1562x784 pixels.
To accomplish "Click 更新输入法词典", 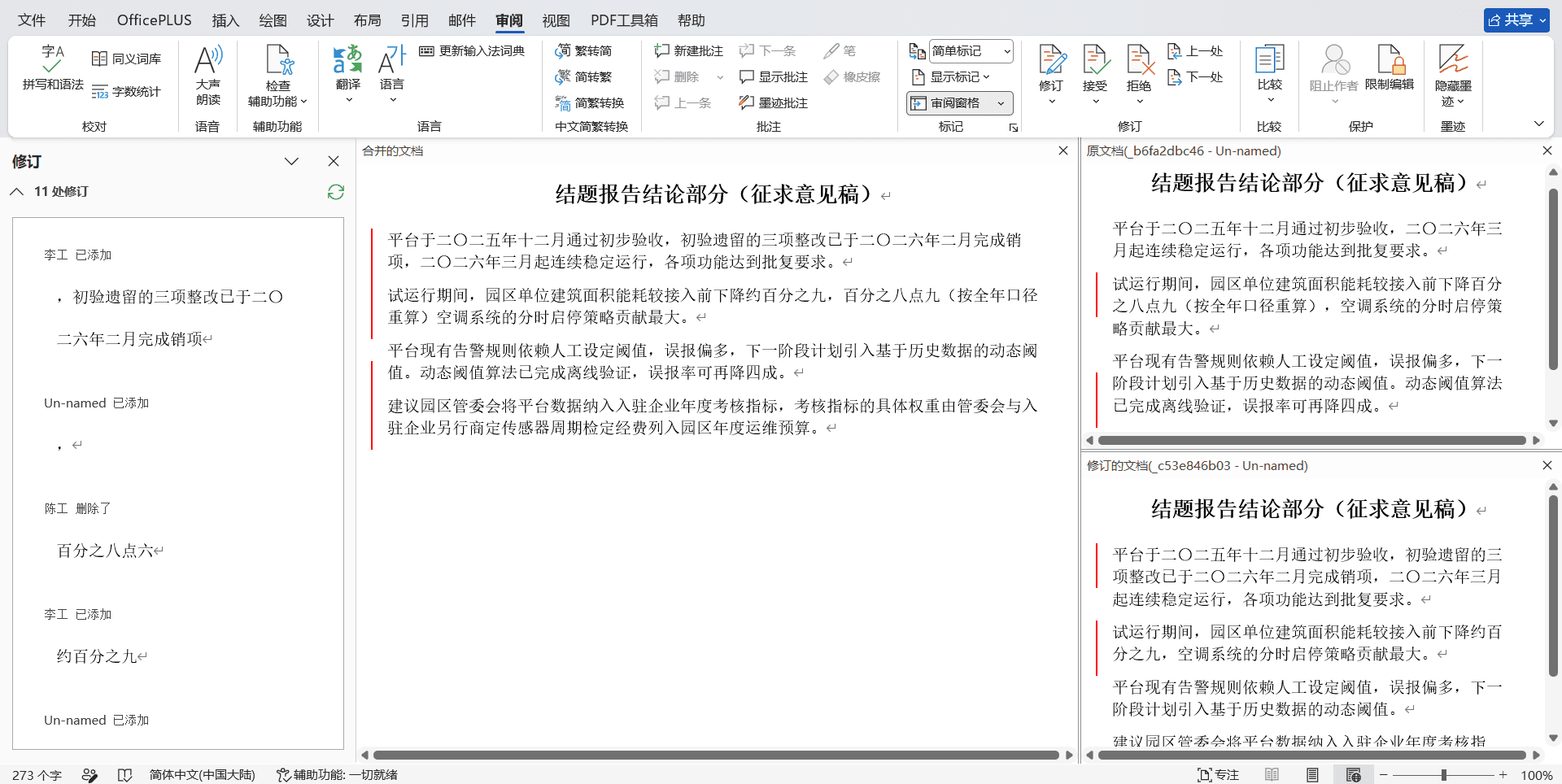I will [x=472, y=50].
